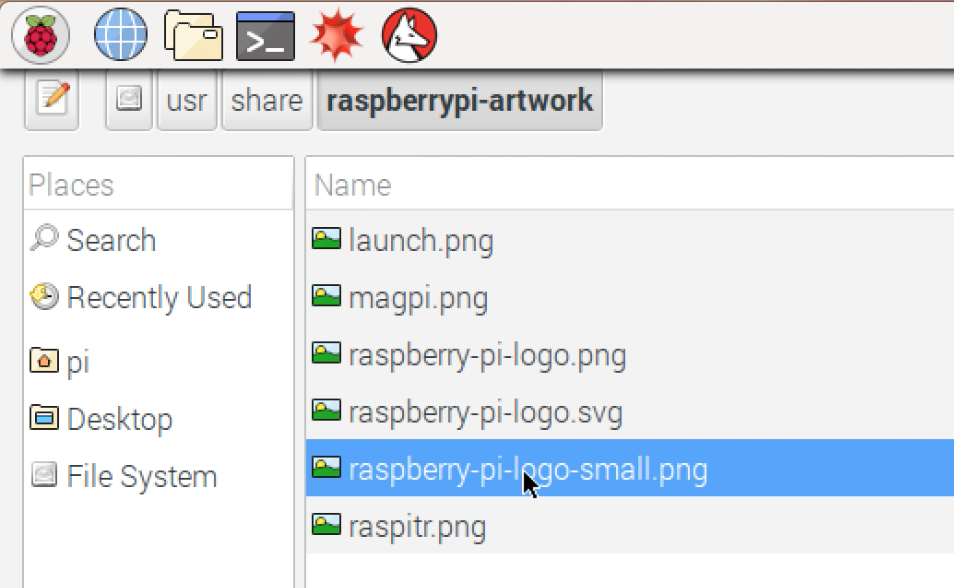
Task: Launch a terminal from the taskbar
Action: click(264, 34)
